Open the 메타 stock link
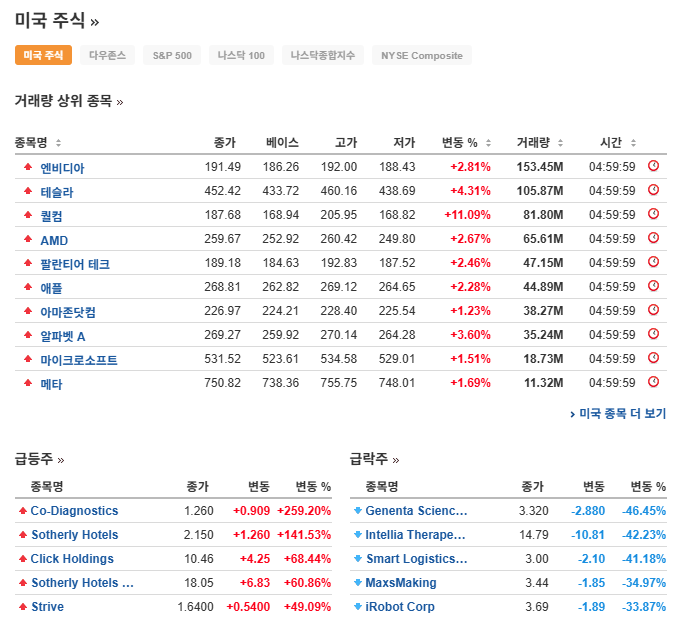 tap(51, 384)
